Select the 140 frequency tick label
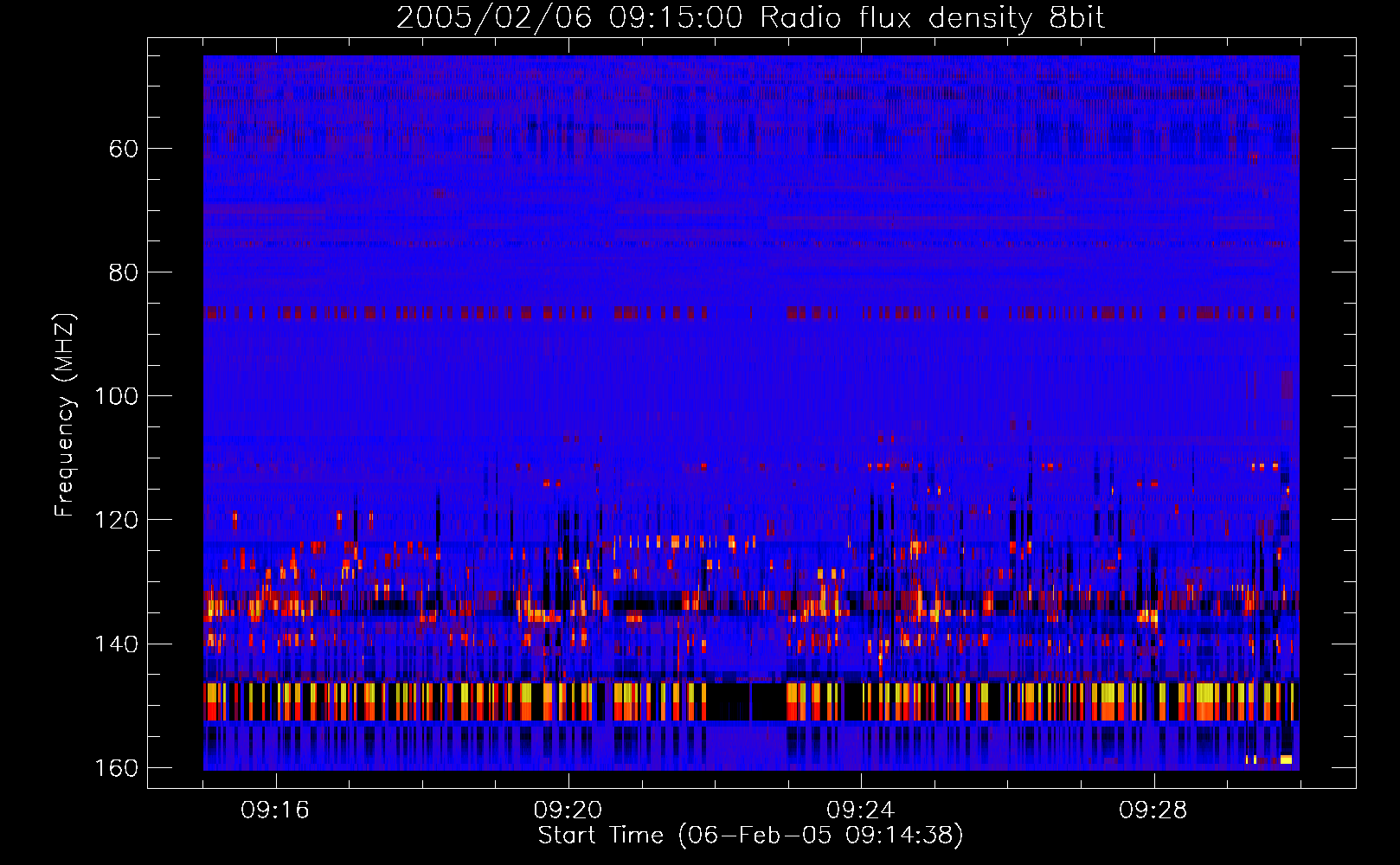 pos(115,644)
